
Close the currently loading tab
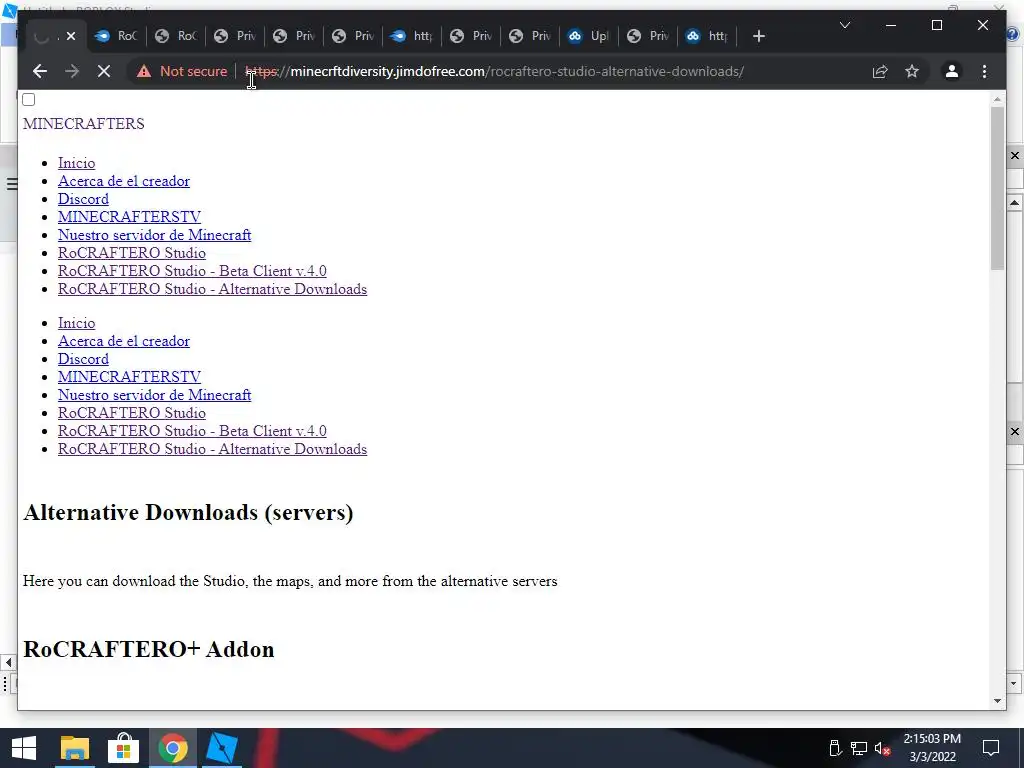click(71, 36)
